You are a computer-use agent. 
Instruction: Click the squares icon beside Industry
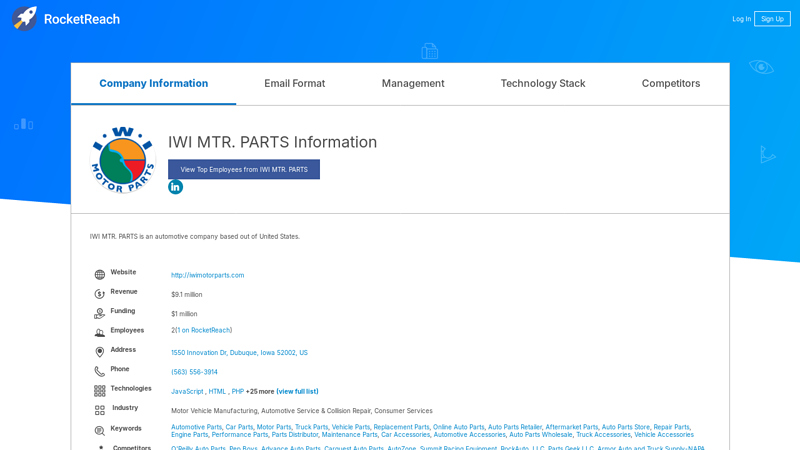pyautogui.click(x=99, y=410)
